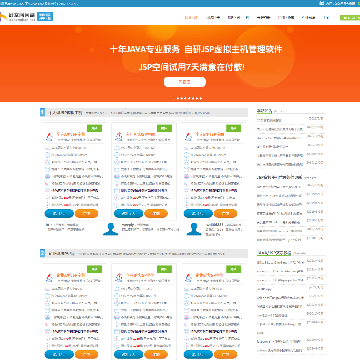
Task: Open the top sidebar section heading
Action: (x=265, y=110)
